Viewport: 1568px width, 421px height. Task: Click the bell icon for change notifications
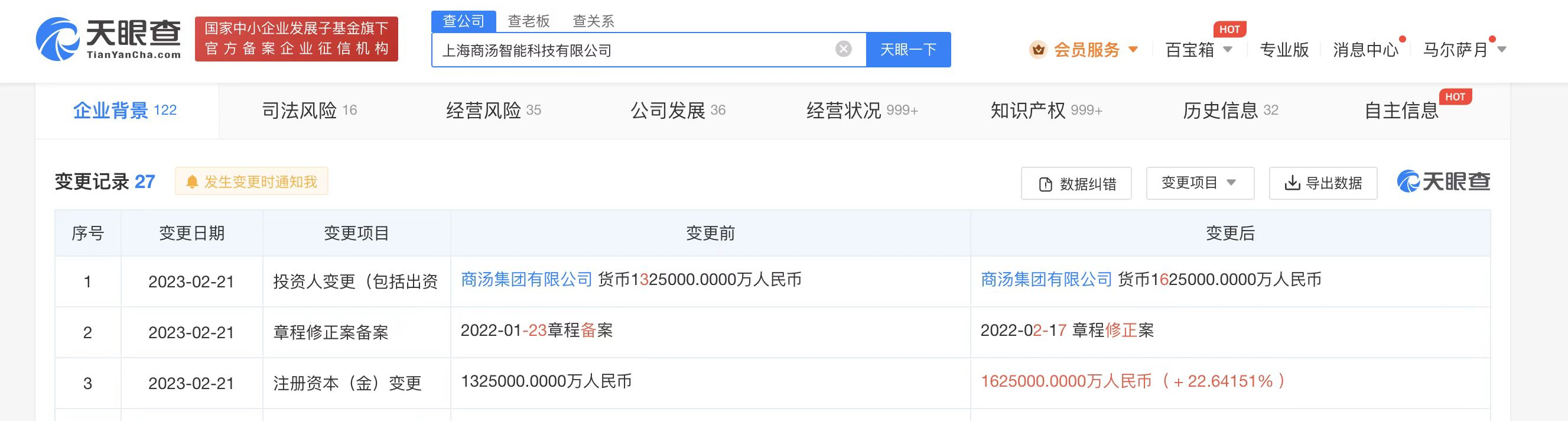193,182
